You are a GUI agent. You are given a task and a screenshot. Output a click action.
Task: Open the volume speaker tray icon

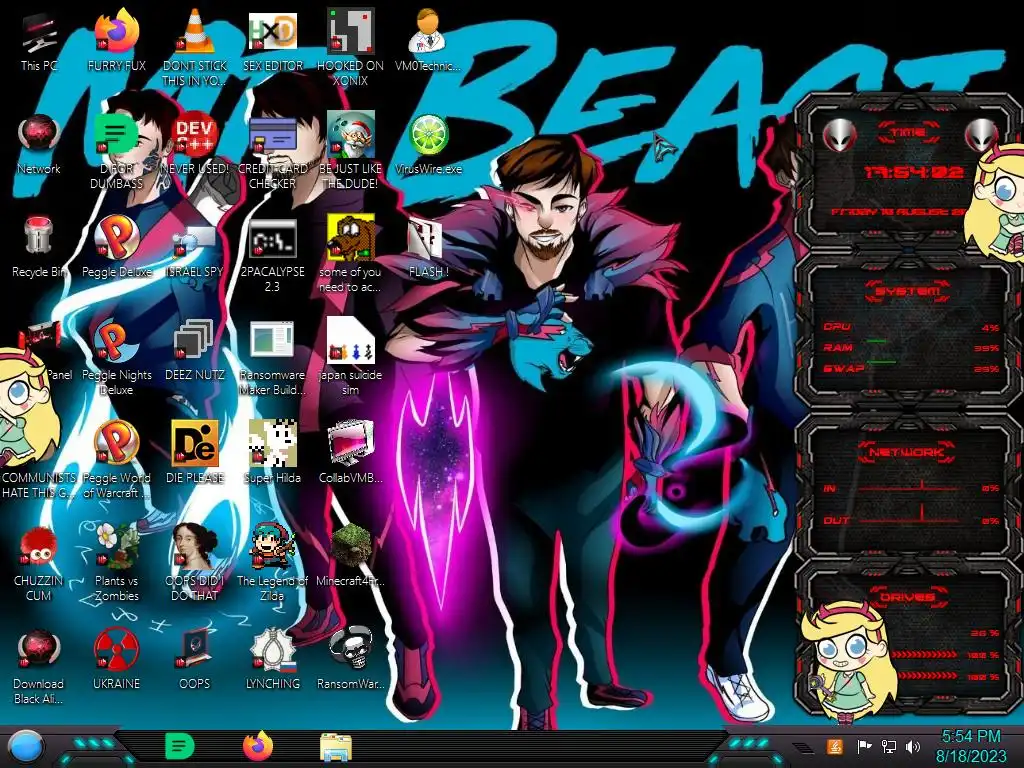pyautogui.click(x=913, y=746)
